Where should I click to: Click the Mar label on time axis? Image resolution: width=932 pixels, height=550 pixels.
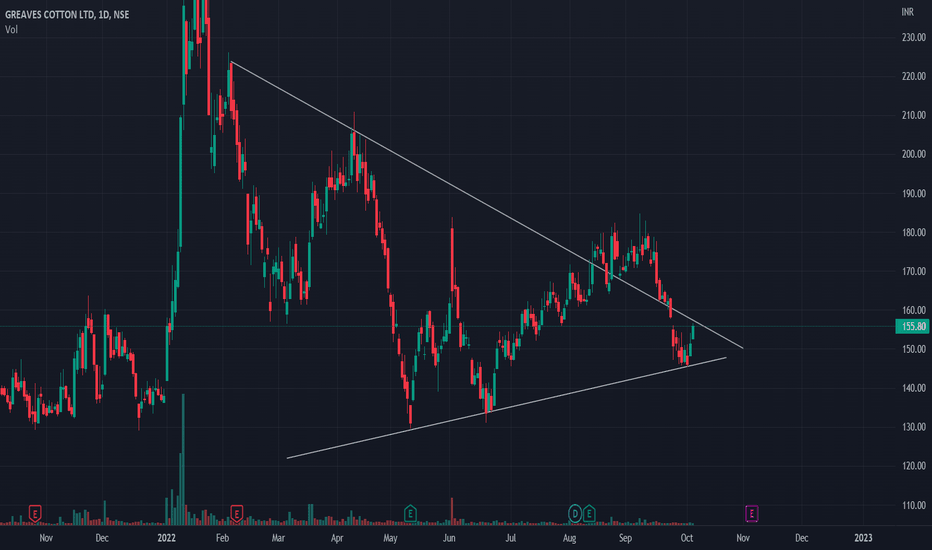278,538
